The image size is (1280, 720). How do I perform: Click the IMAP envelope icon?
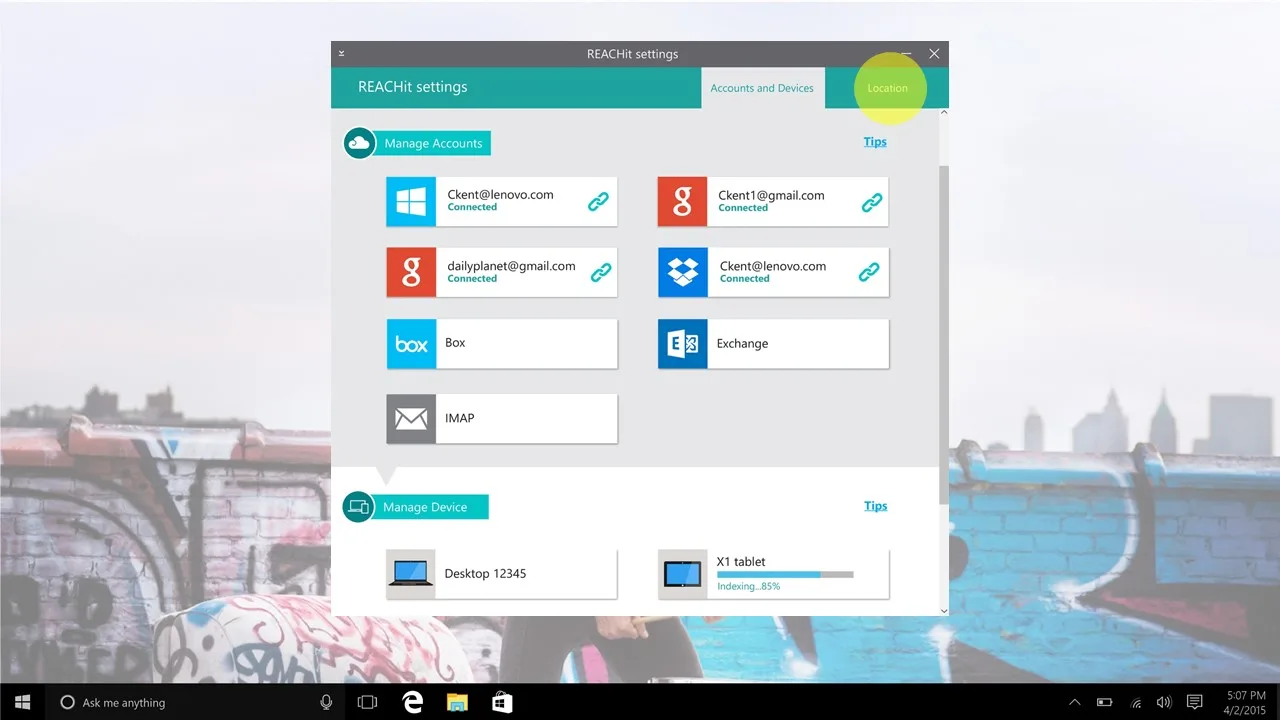tap(411, 419)
